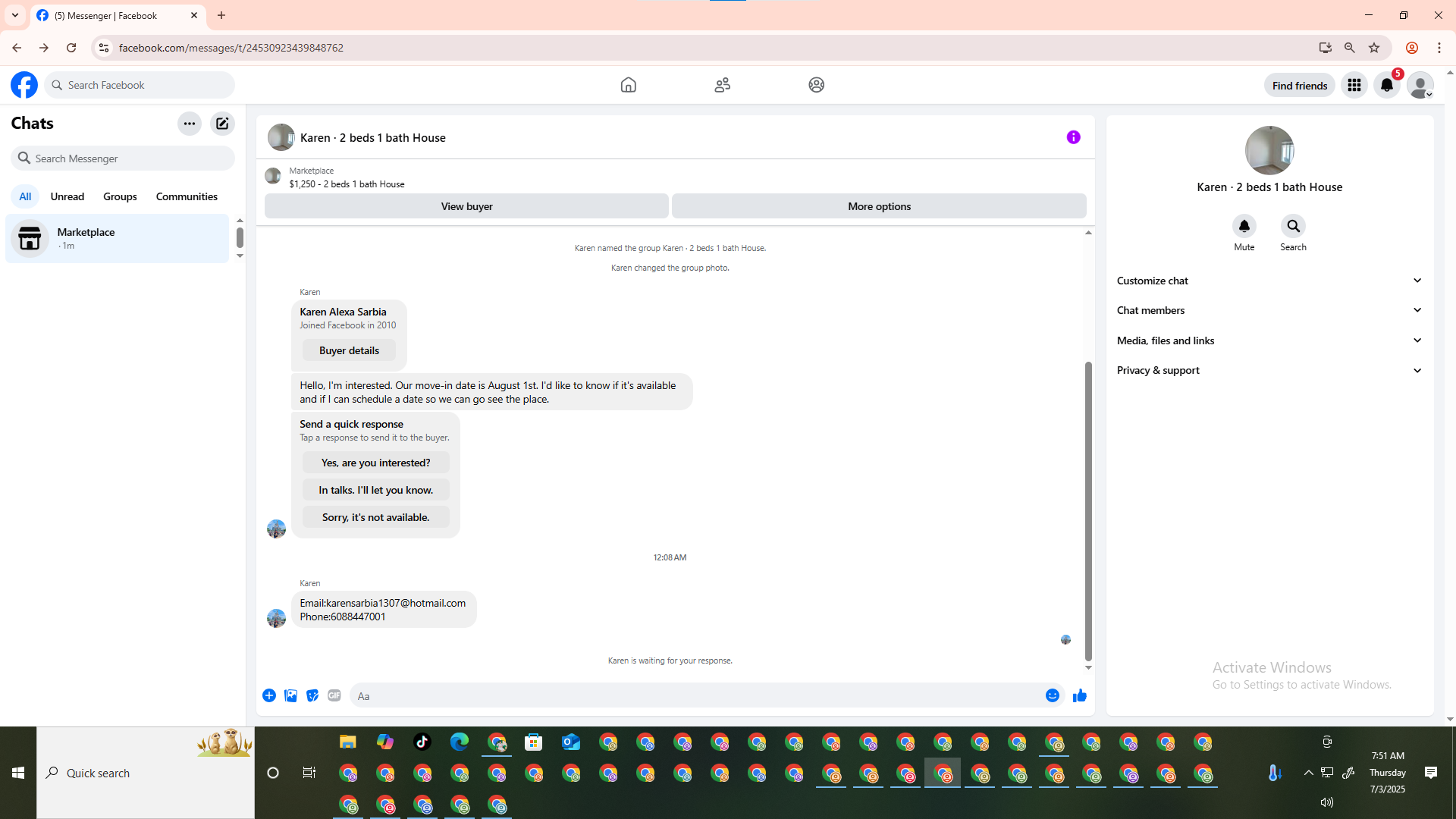Attach a photo using the image icon
The width and height of the screenshot is (1456, 819).
click(x=290, y=695)
